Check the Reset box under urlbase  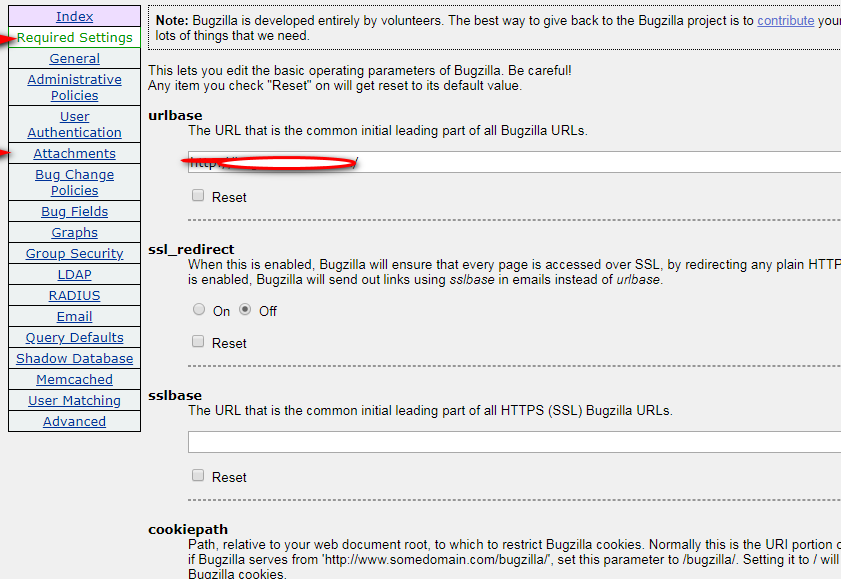[x=198, y=196]
